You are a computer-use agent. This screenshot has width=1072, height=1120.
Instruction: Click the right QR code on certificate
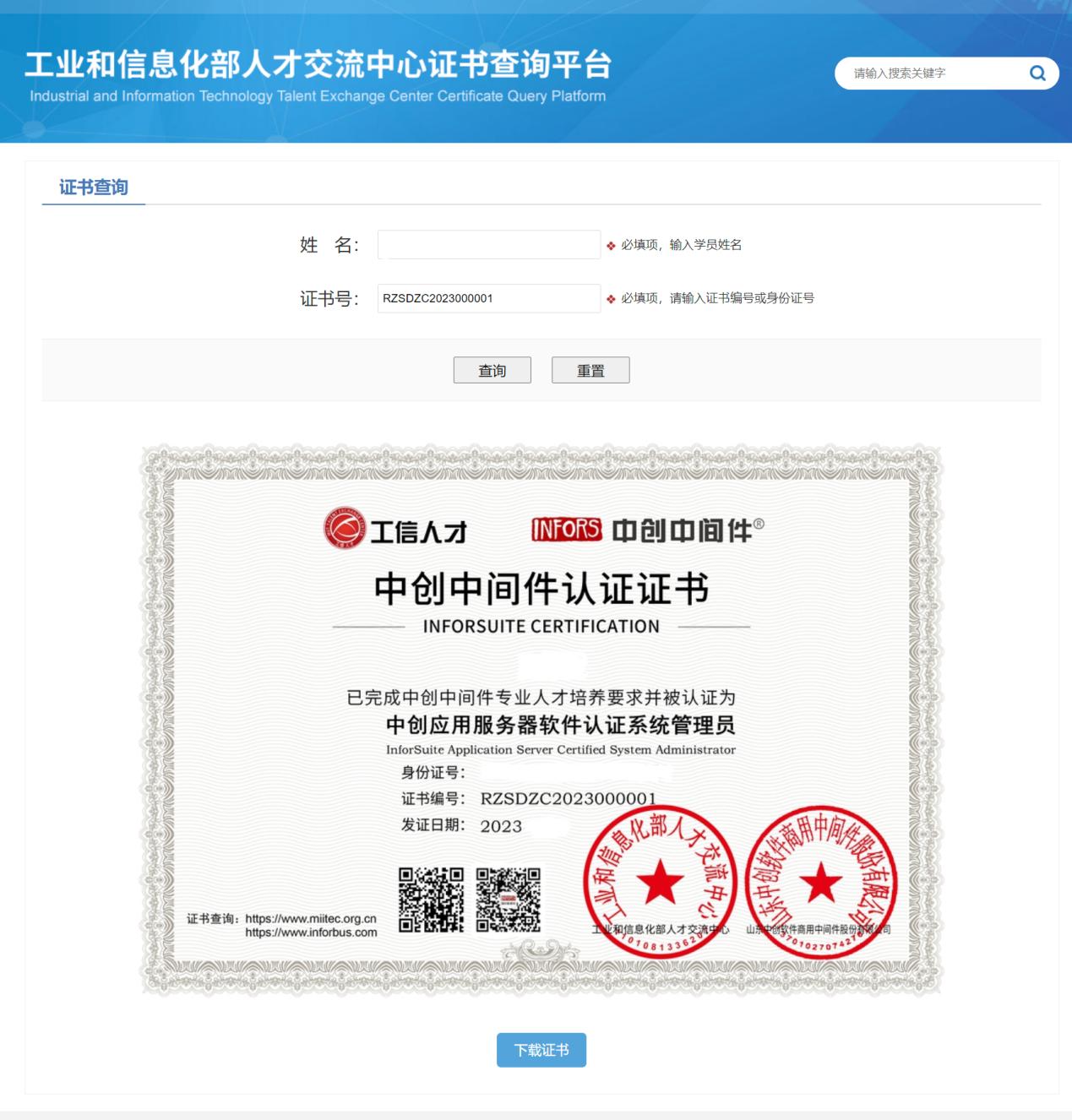(509, 900)
